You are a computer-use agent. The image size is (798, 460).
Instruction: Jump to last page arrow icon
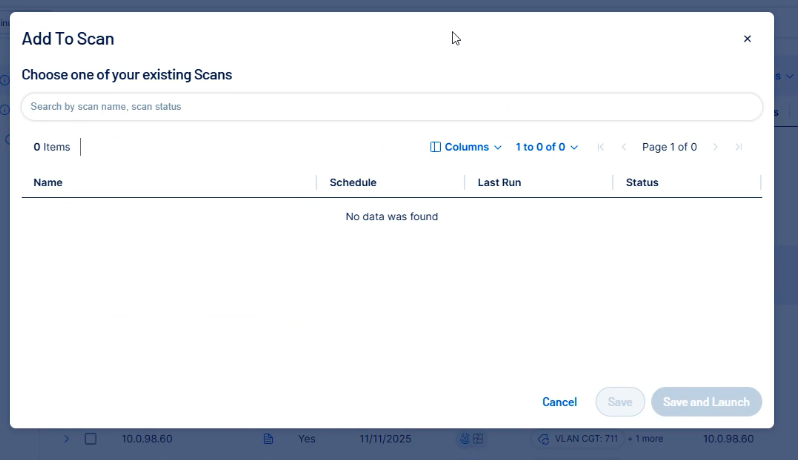click(x=739, y=147)
